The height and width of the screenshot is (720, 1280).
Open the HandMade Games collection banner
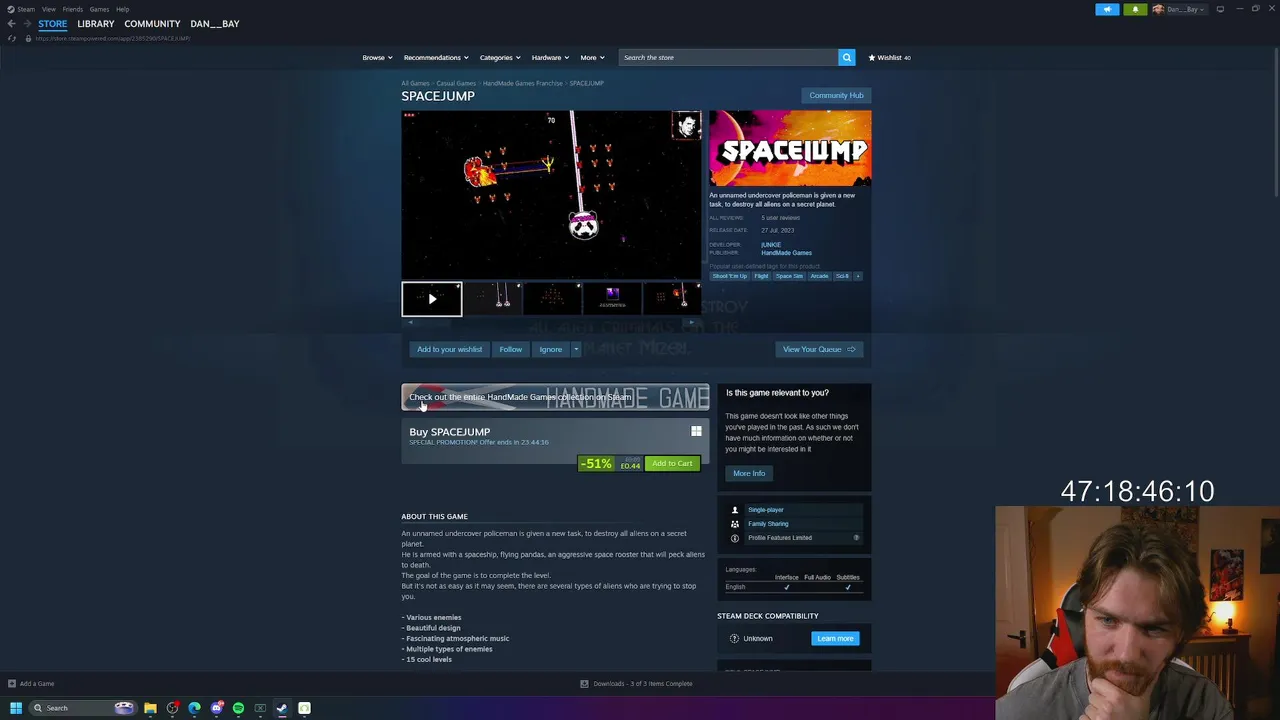click(x=555, y=397)
